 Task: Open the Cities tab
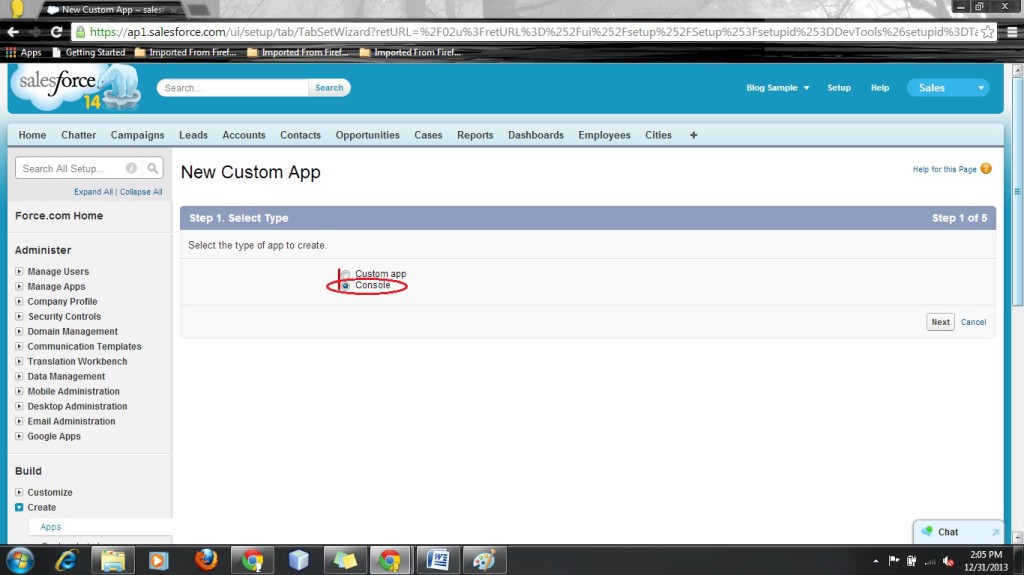(658, 135)
